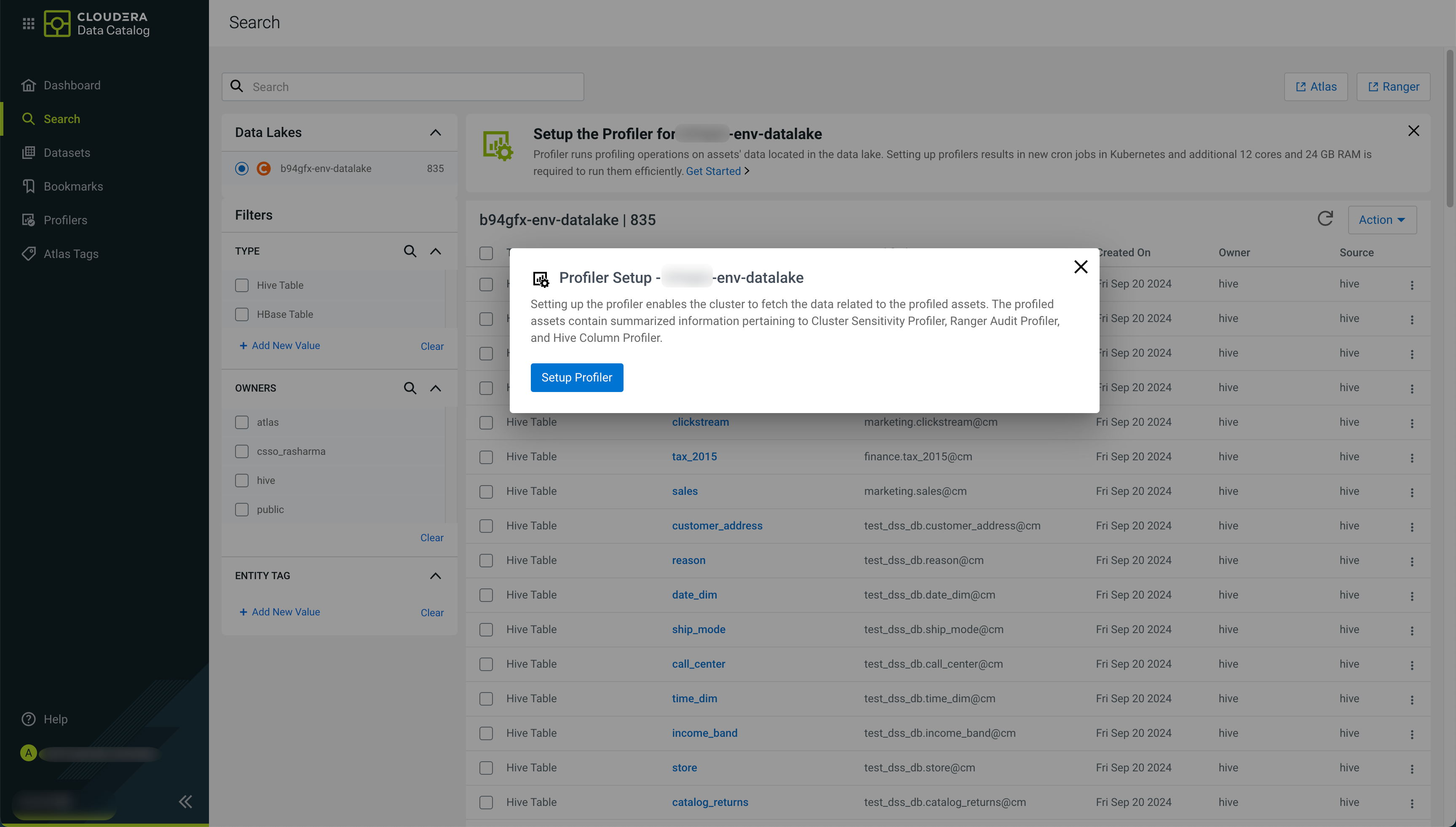Open Atlas Tags in sidebar
The width and height of the screenshot is (1456, 827).
tap(71, 254)
